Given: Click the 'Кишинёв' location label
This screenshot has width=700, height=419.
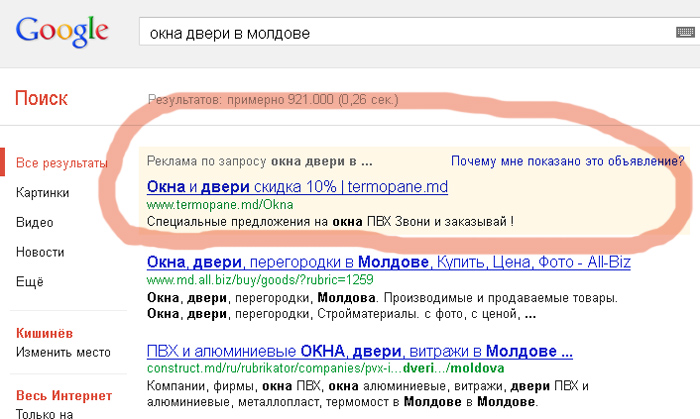Looking at the screenshot, I should (44, 333).
